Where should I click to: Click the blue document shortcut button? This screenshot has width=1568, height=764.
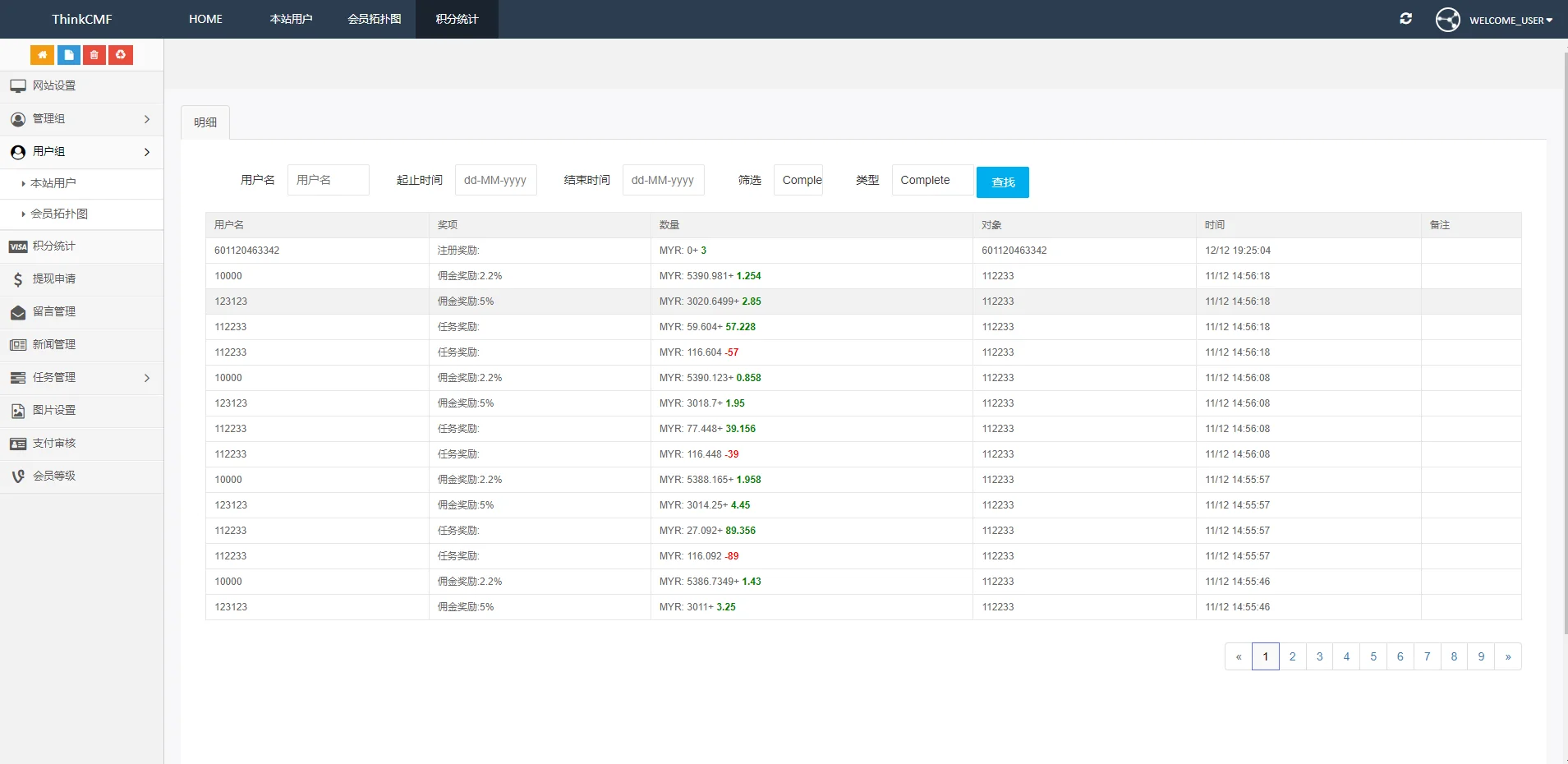tap(68, 55)
